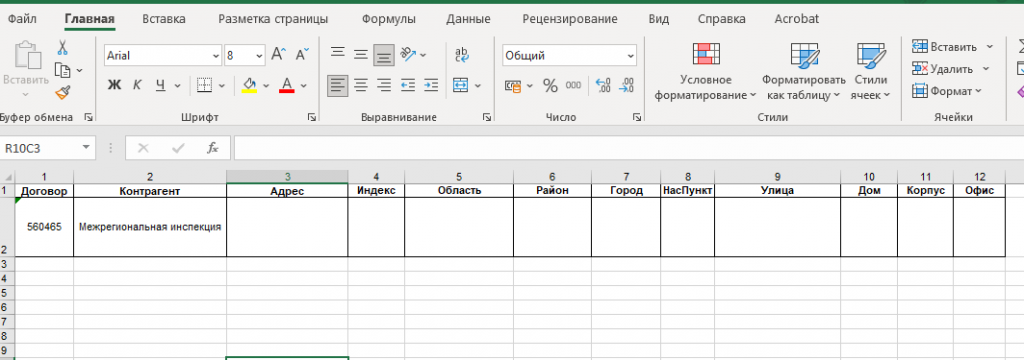The width and height of the screenshot is (1024, 360).
Task: Toggle italic К formatting
Action: [x=137, y=85]
